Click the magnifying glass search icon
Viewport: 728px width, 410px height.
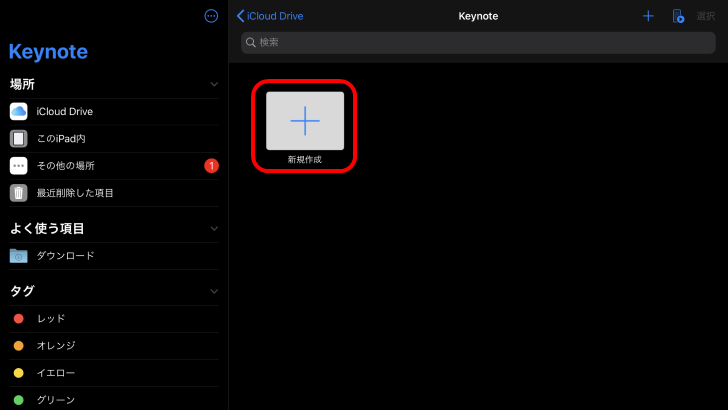251,43
